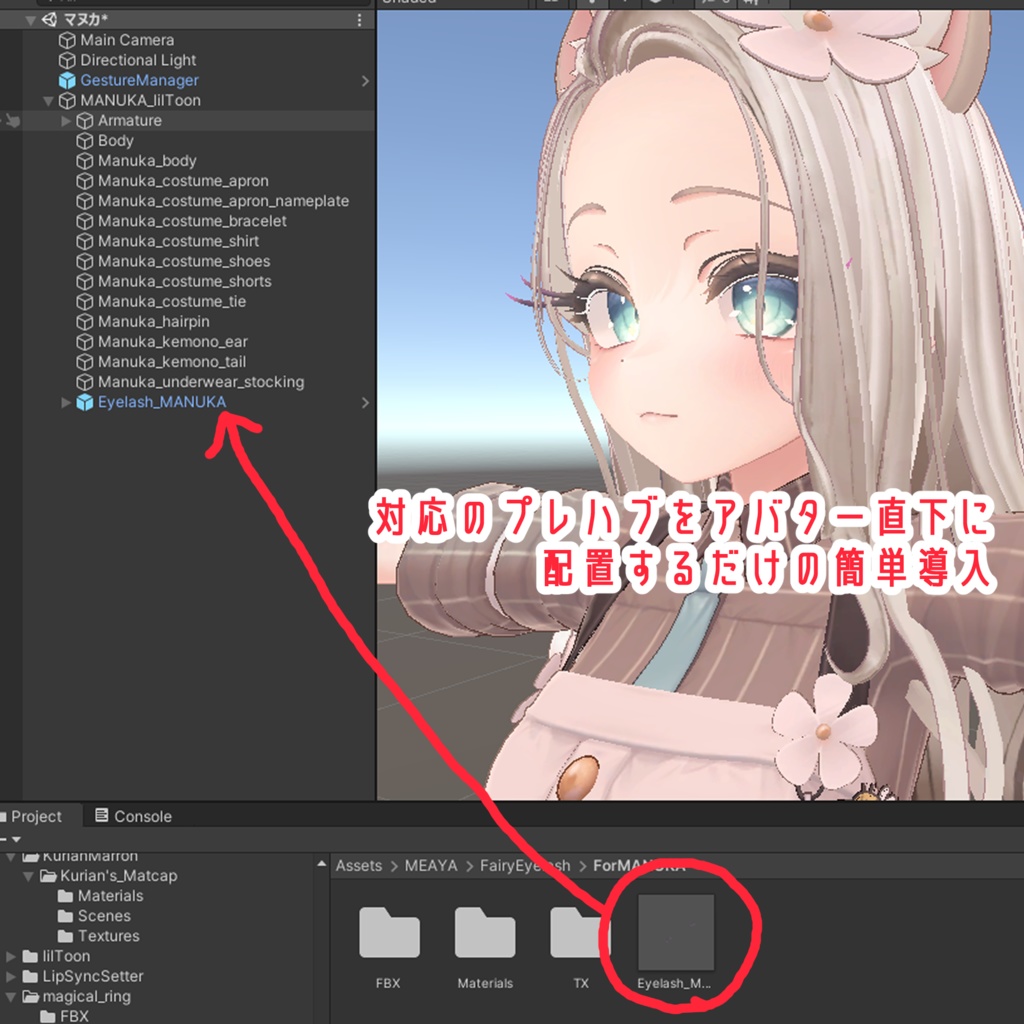Go to Assets in the breadcrumb path
The width and height of the screenshot is (1024, 1024).
(x=359, y=866)
